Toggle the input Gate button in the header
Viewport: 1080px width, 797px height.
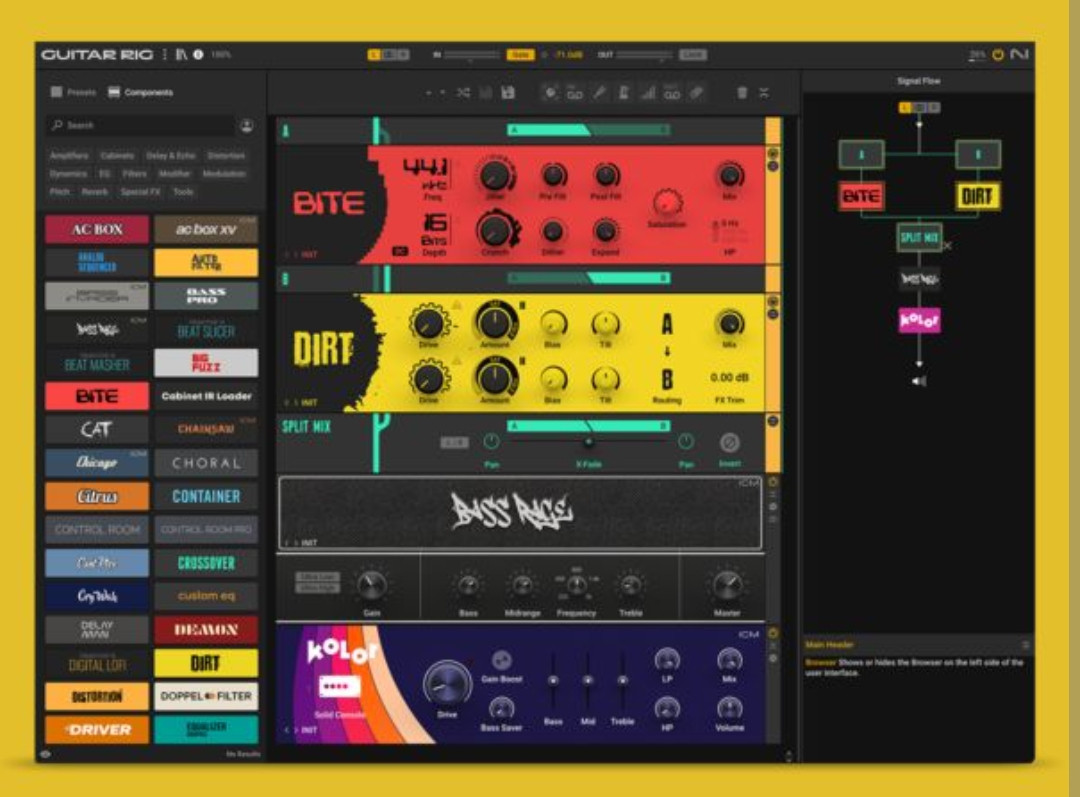[520, 55]
